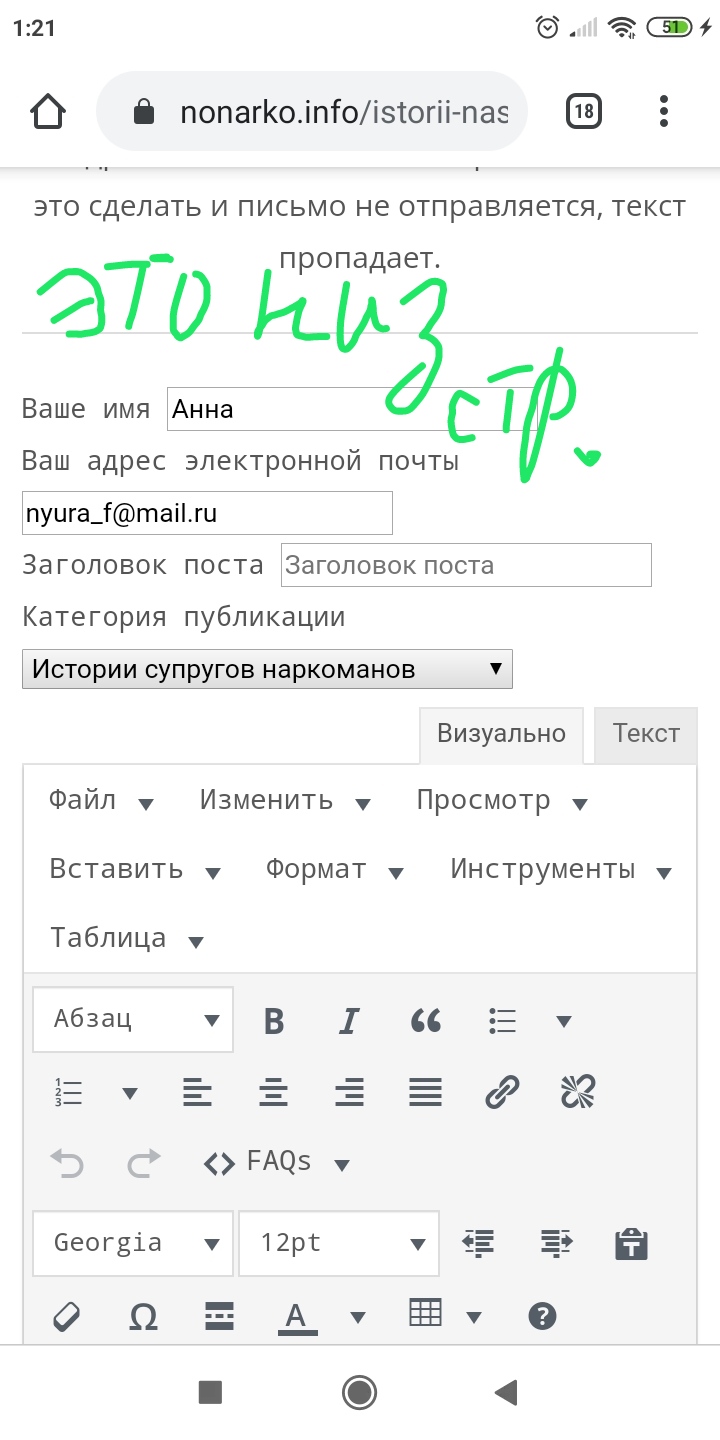Screen dimensions: 720x1440
Task: Click paste as text clipboard icon
Action: click(631, 1244)
